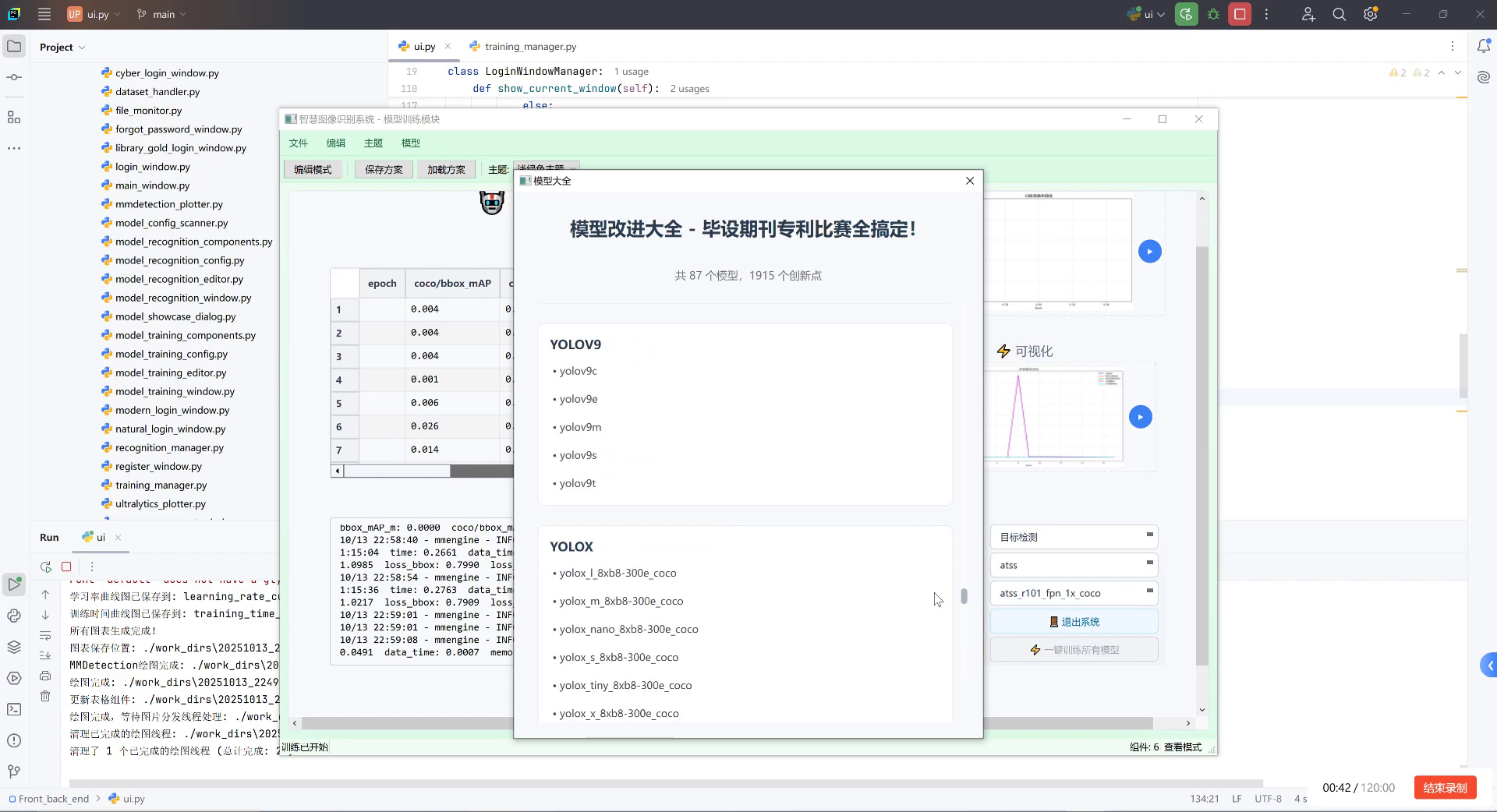Viewport: 1497px width, 812px height.
Task: Play the visualization chart preview
Action: pos(1140,417)
